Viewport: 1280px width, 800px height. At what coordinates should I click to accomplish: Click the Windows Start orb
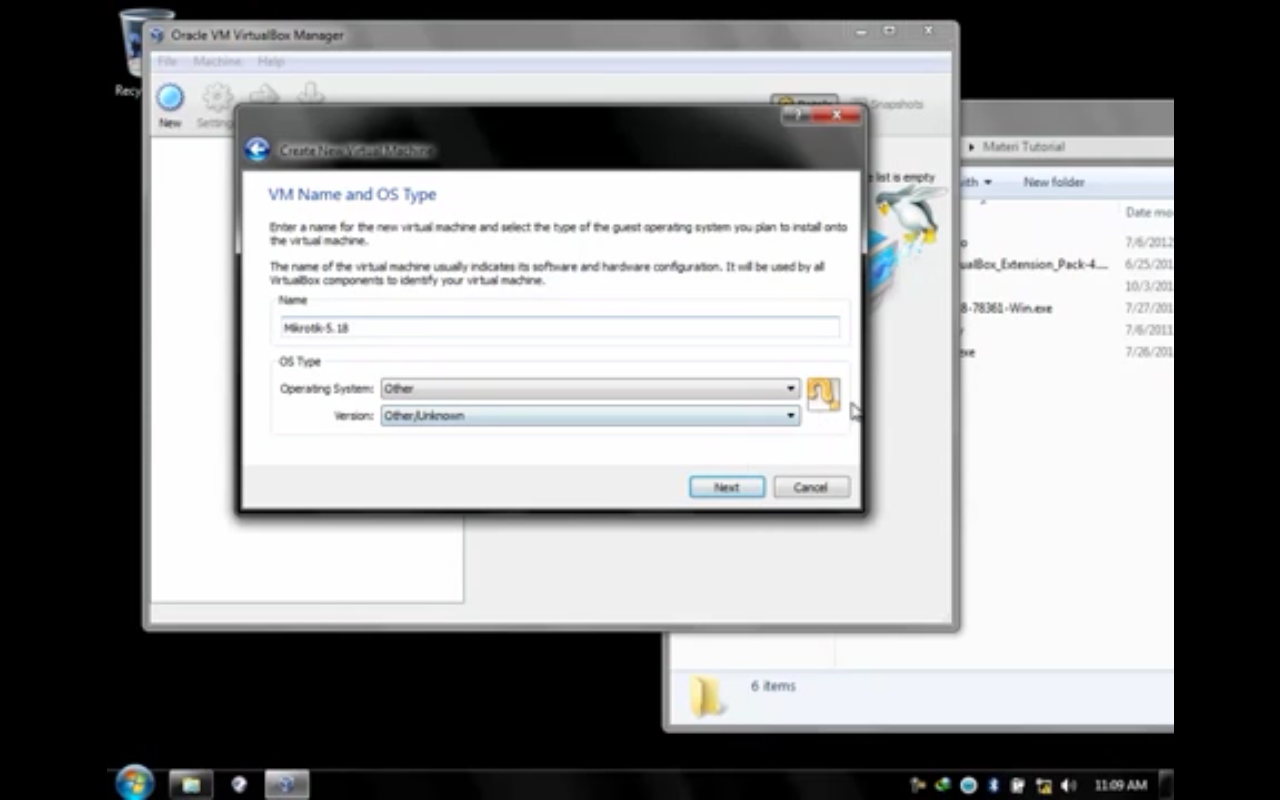[134, 783]
